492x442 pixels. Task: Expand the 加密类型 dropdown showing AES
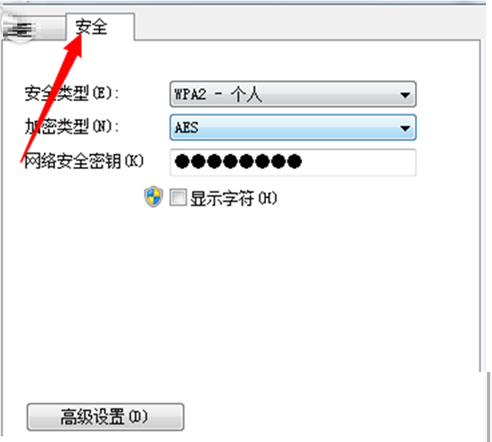[x=293, y=127]
